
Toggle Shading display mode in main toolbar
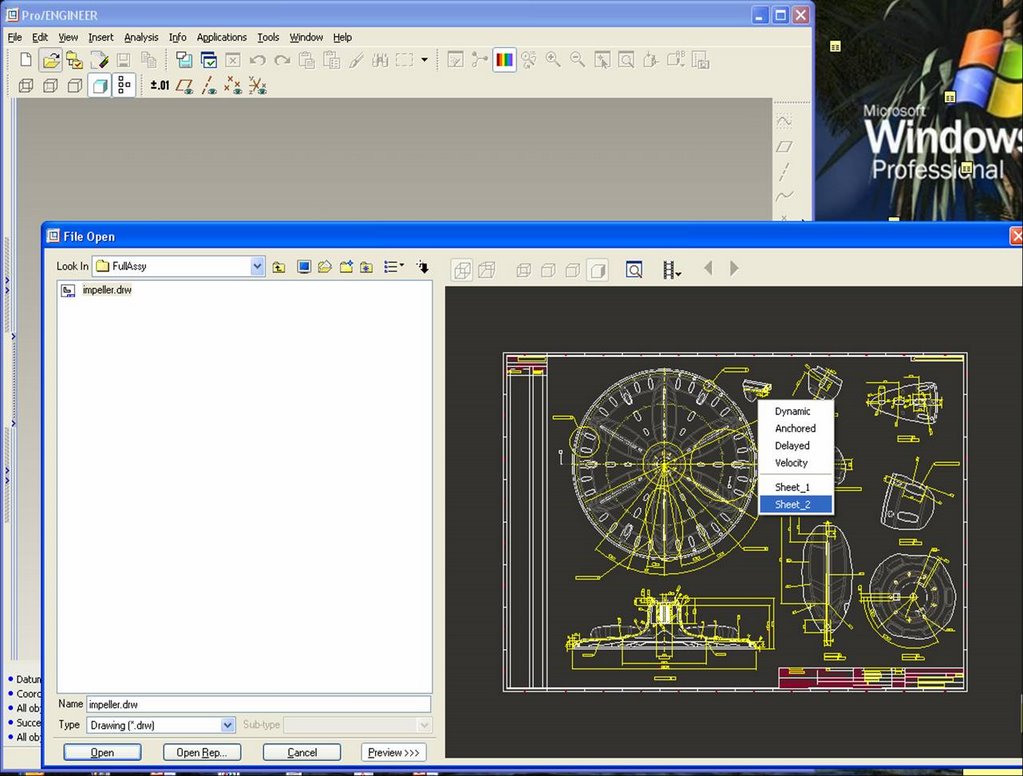[x=100, y=85]
